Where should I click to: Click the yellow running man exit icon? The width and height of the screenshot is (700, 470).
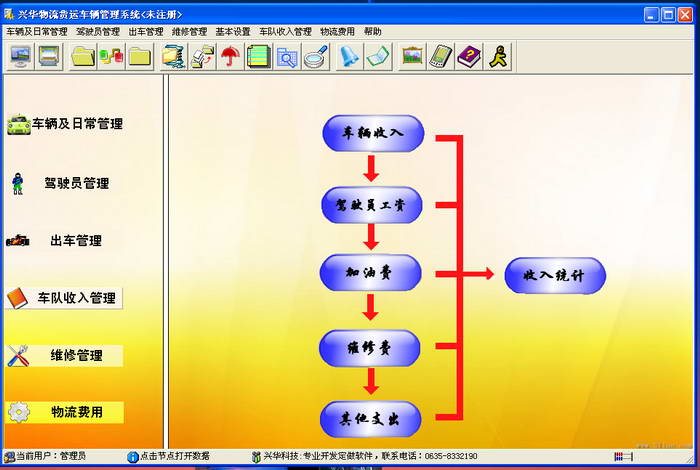[x=498, y=57]
